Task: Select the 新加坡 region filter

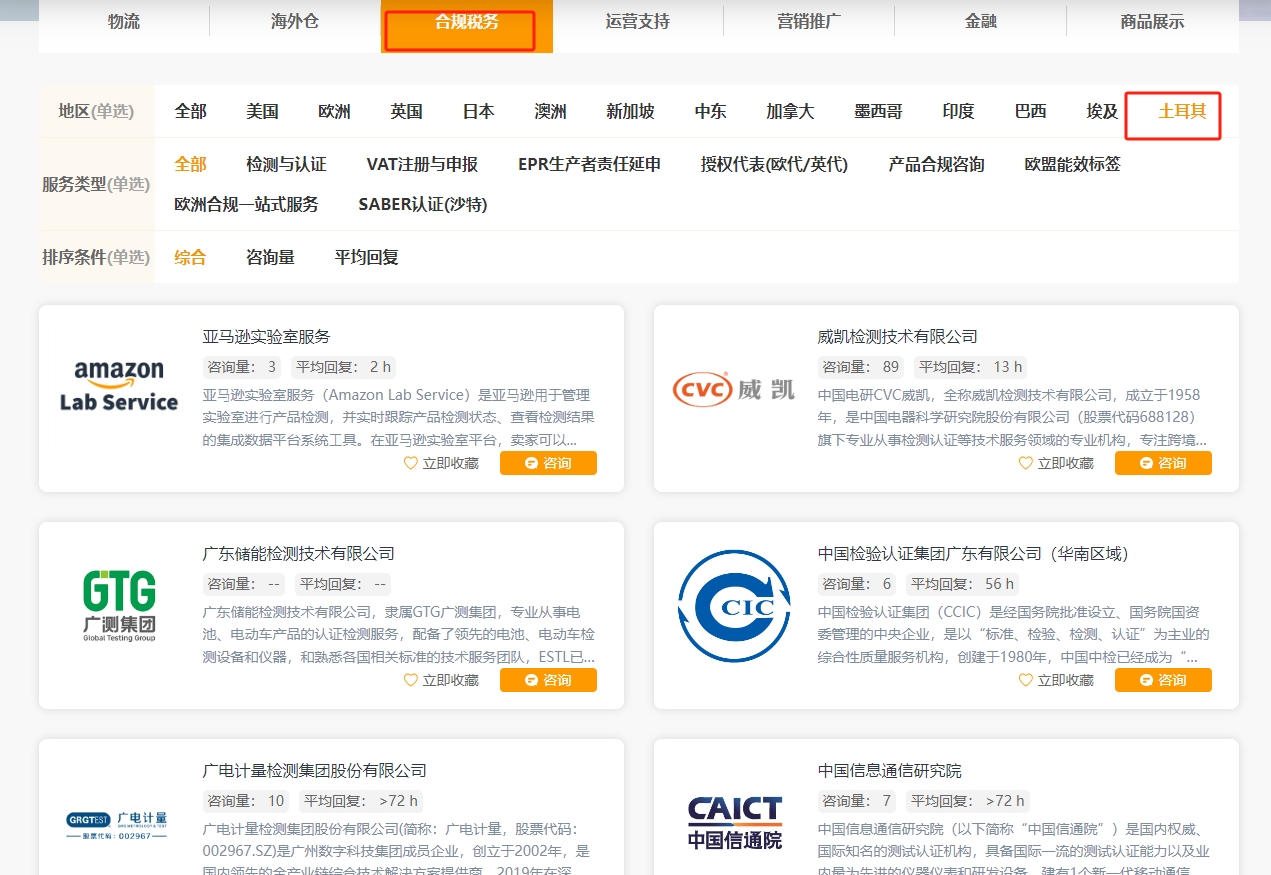Action: [630, 111]
